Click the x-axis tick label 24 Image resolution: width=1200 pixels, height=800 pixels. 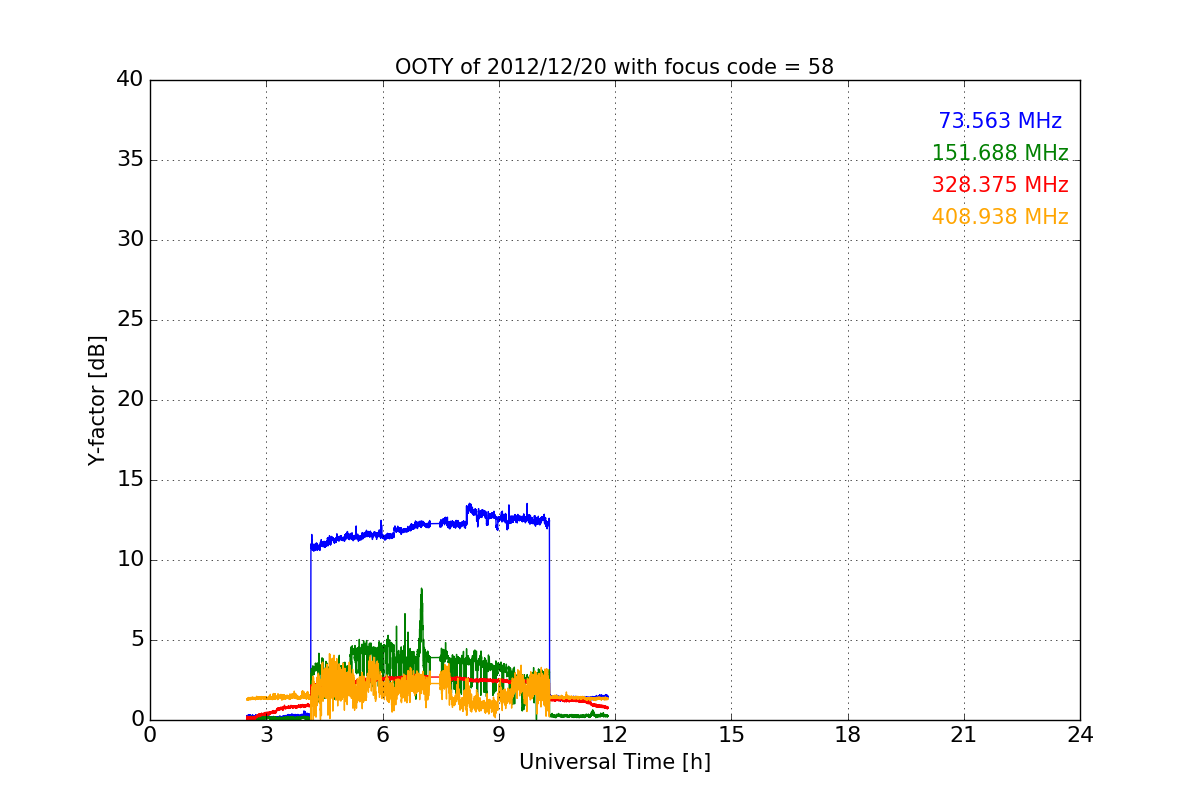coord(1080,735)
